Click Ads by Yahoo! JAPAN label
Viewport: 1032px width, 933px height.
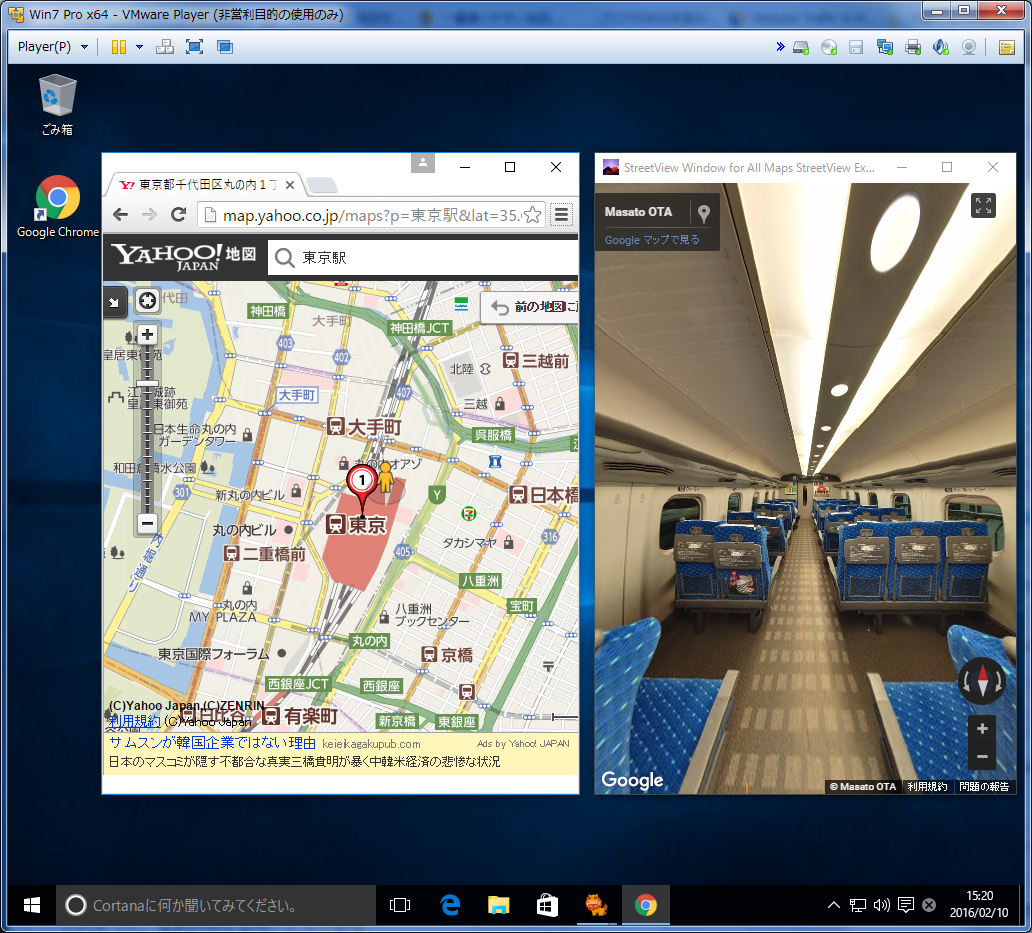coord(523,744)
